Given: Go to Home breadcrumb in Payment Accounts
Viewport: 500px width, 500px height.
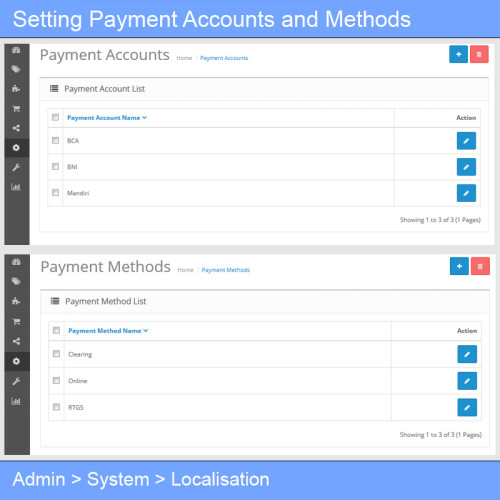Looking at the screenshot, I should 184,58.
